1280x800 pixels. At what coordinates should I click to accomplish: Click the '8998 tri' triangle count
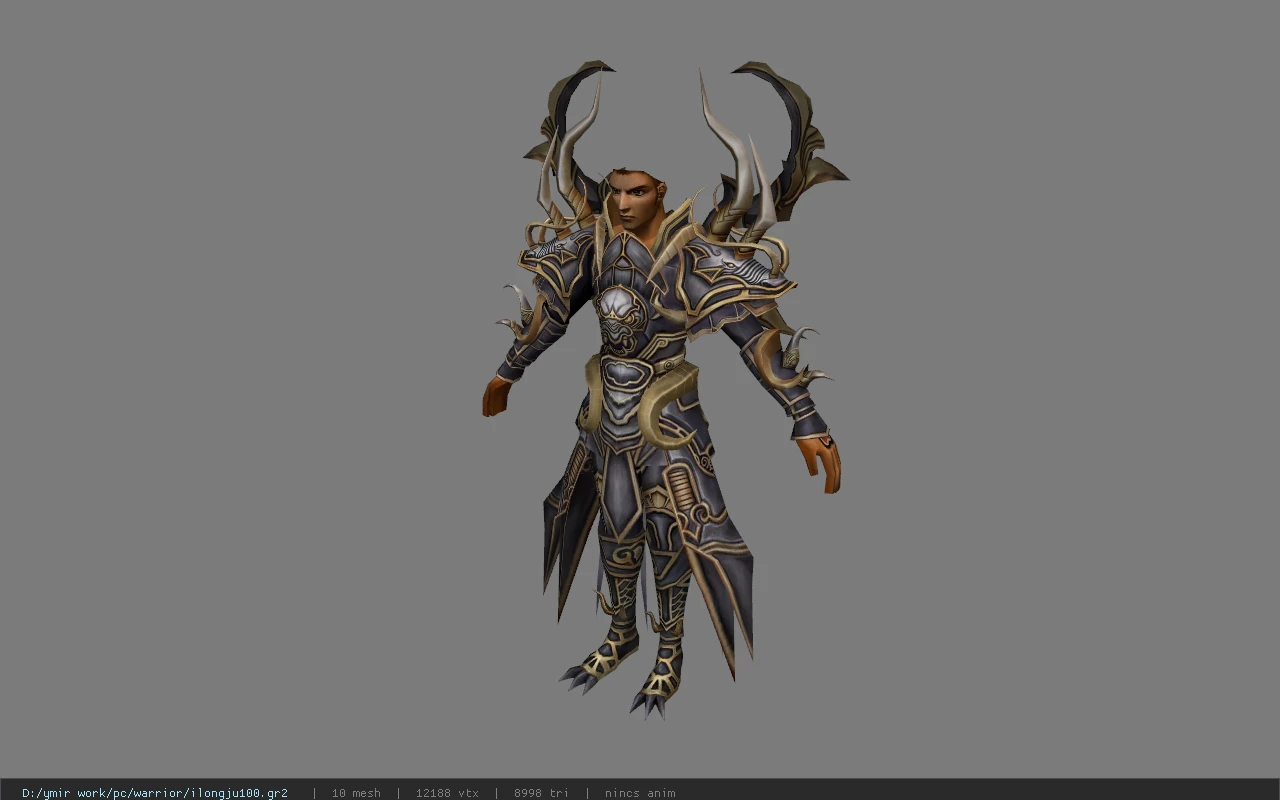541,793
